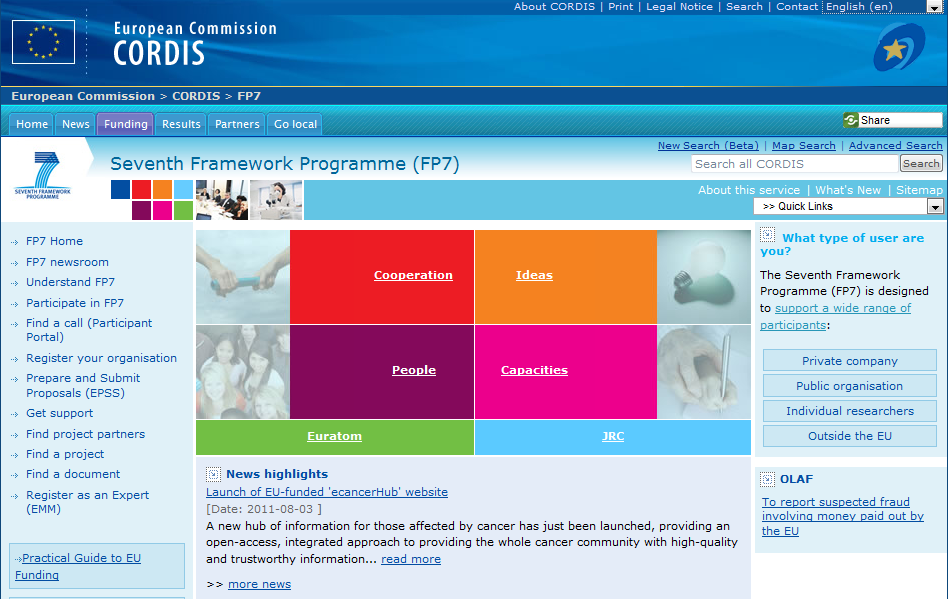Choose Individual researchers user type

(849, 411)
